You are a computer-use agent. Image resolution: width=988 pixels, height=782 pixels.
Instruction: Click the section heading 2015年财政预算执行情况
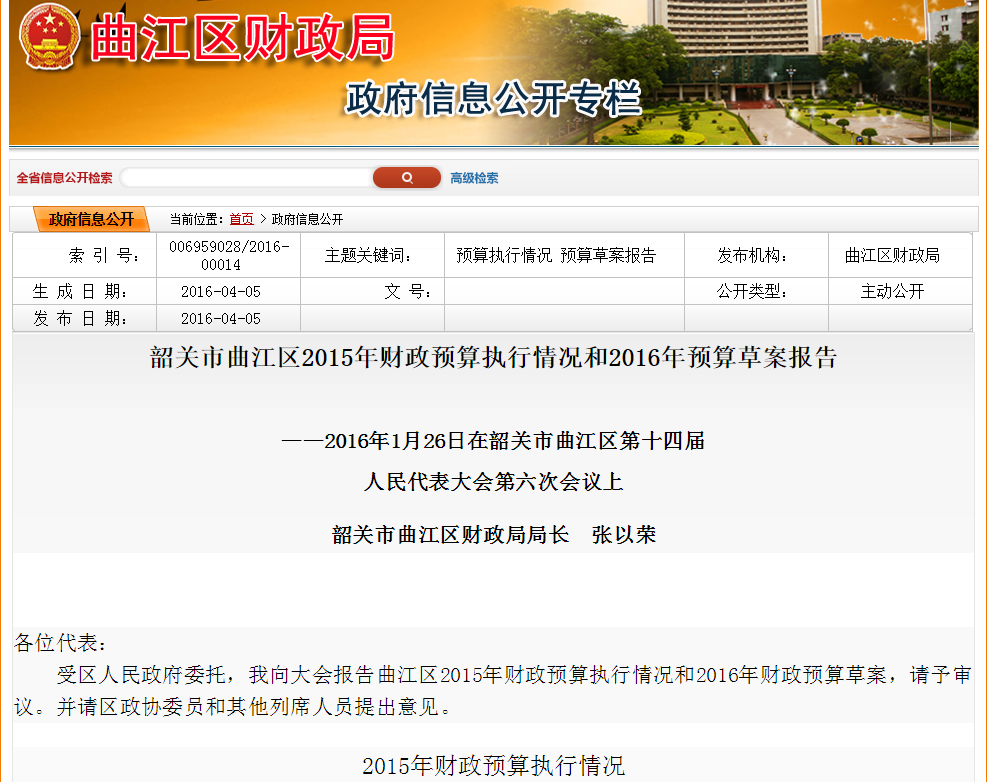pyautogui.click(x=493, y=766)
